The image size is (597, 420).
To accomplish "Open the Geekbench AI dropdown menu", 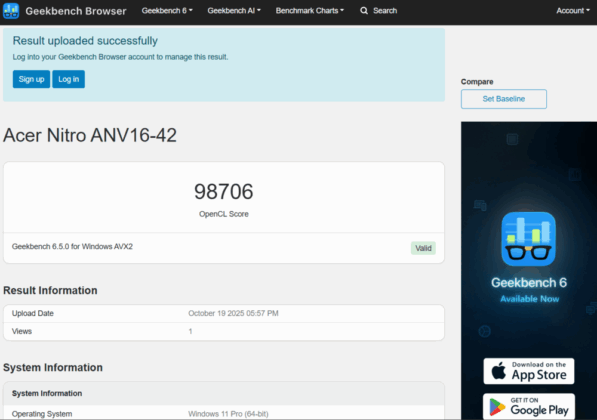I will (x=234, y=11).
